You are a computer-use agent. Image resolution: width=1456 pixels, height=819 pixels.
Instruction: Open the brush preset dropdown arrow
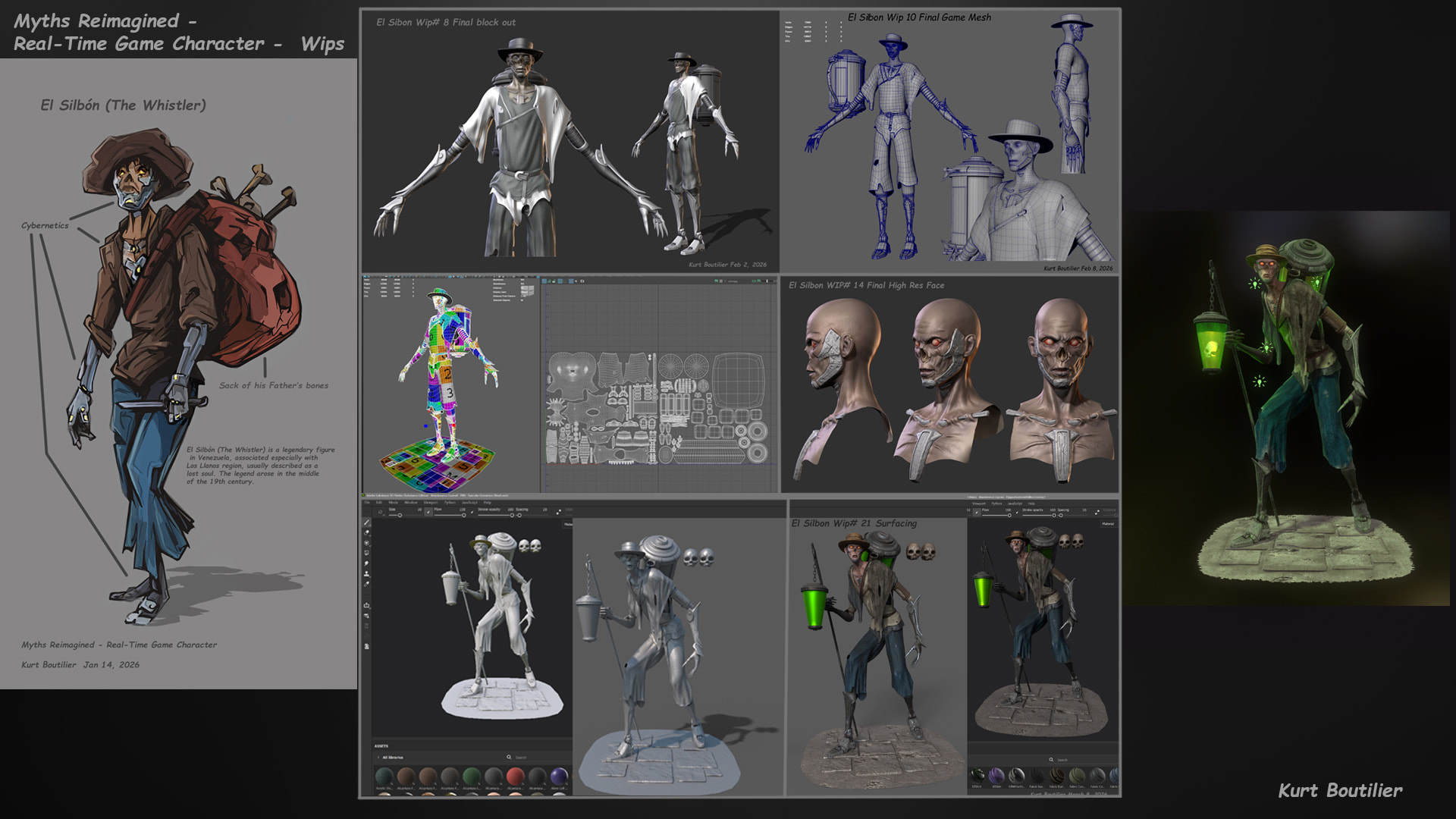[384, 515]
